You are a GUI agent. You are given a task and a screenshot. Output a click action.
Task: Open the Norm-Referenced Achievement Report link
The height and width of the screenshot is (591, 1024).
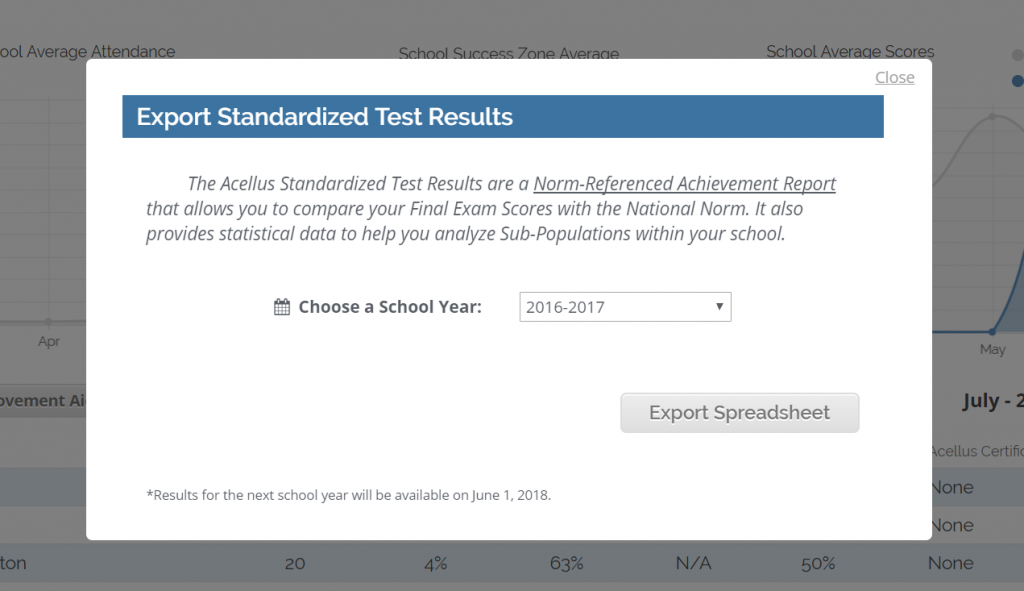[x=686, y=184]
